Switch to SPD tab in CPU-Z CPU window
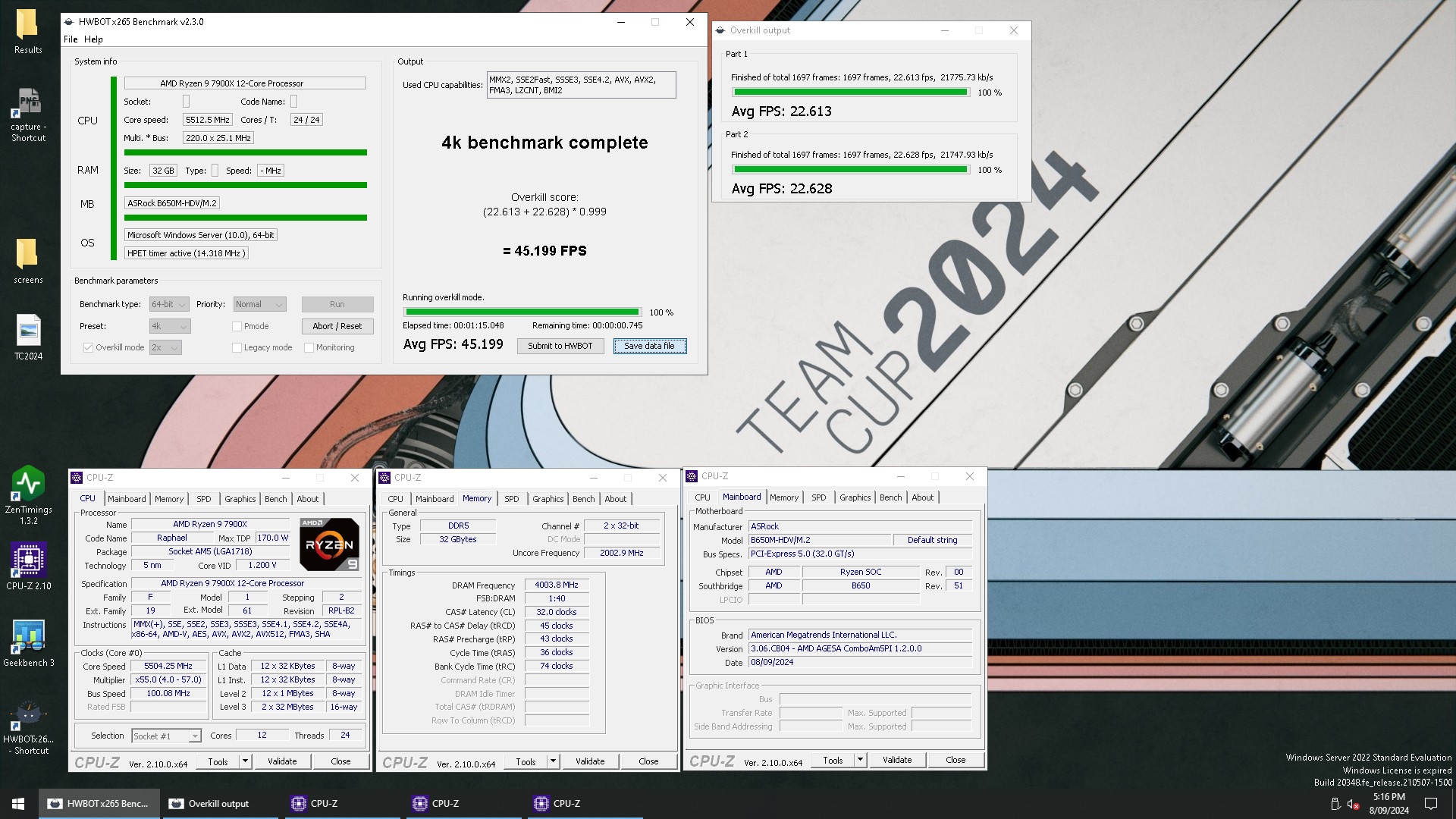Image resolution: width=1456 pixels, height=819 pixels. point(204,499)
